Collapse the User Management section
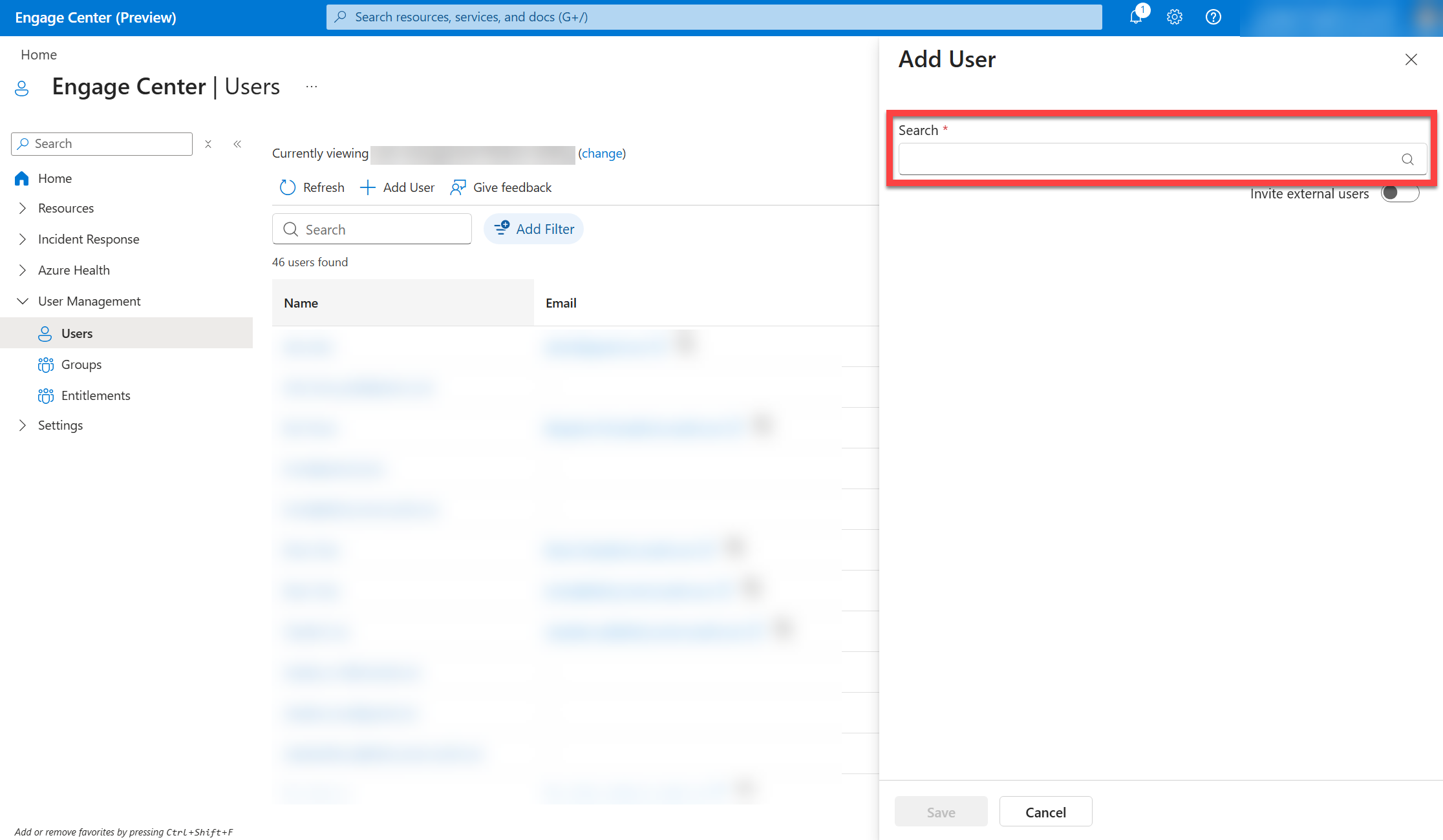Viewport: 1443px width, 840px height. point(23,301)
